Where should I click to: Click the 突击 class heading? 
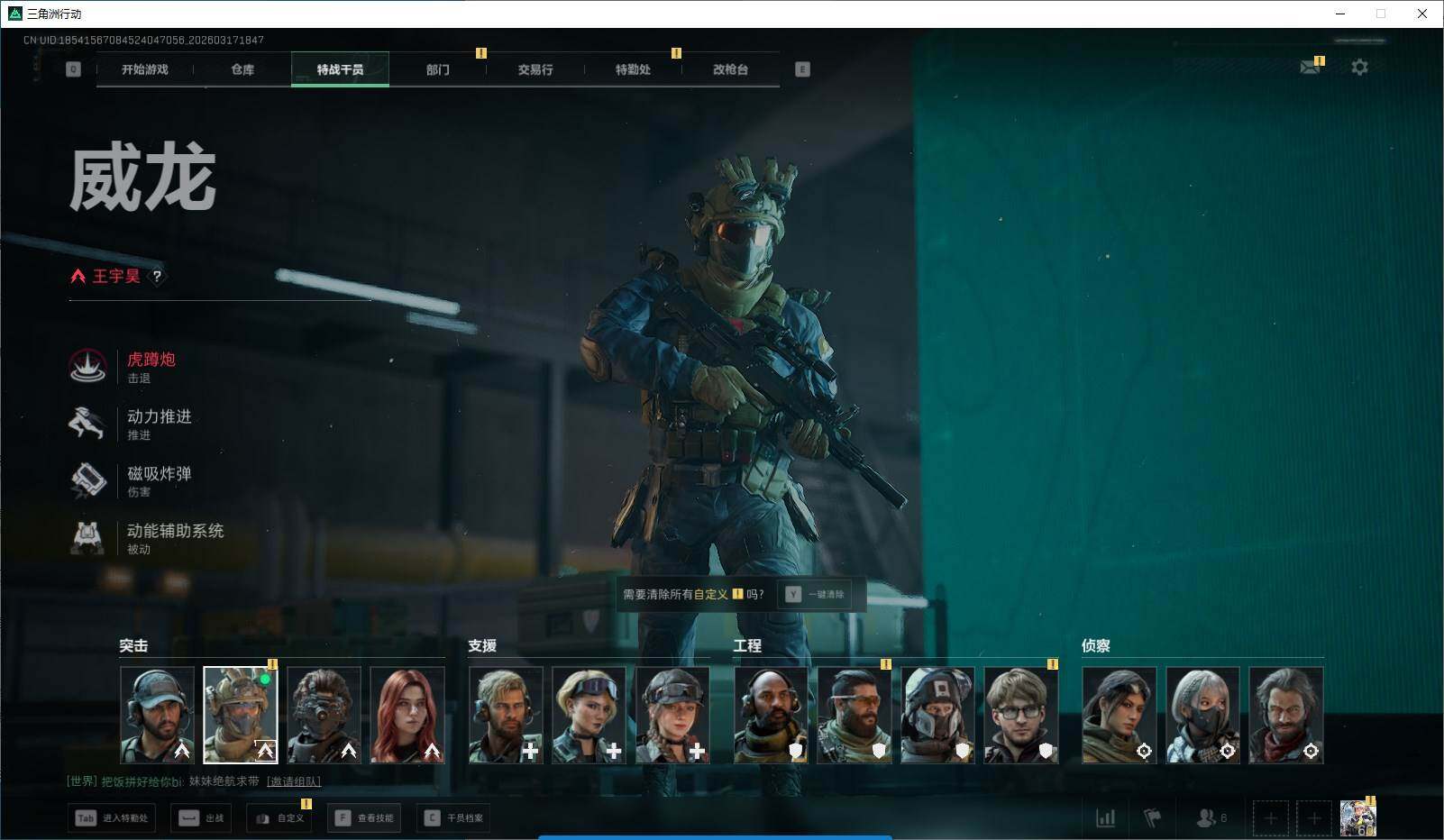[133, 645]
